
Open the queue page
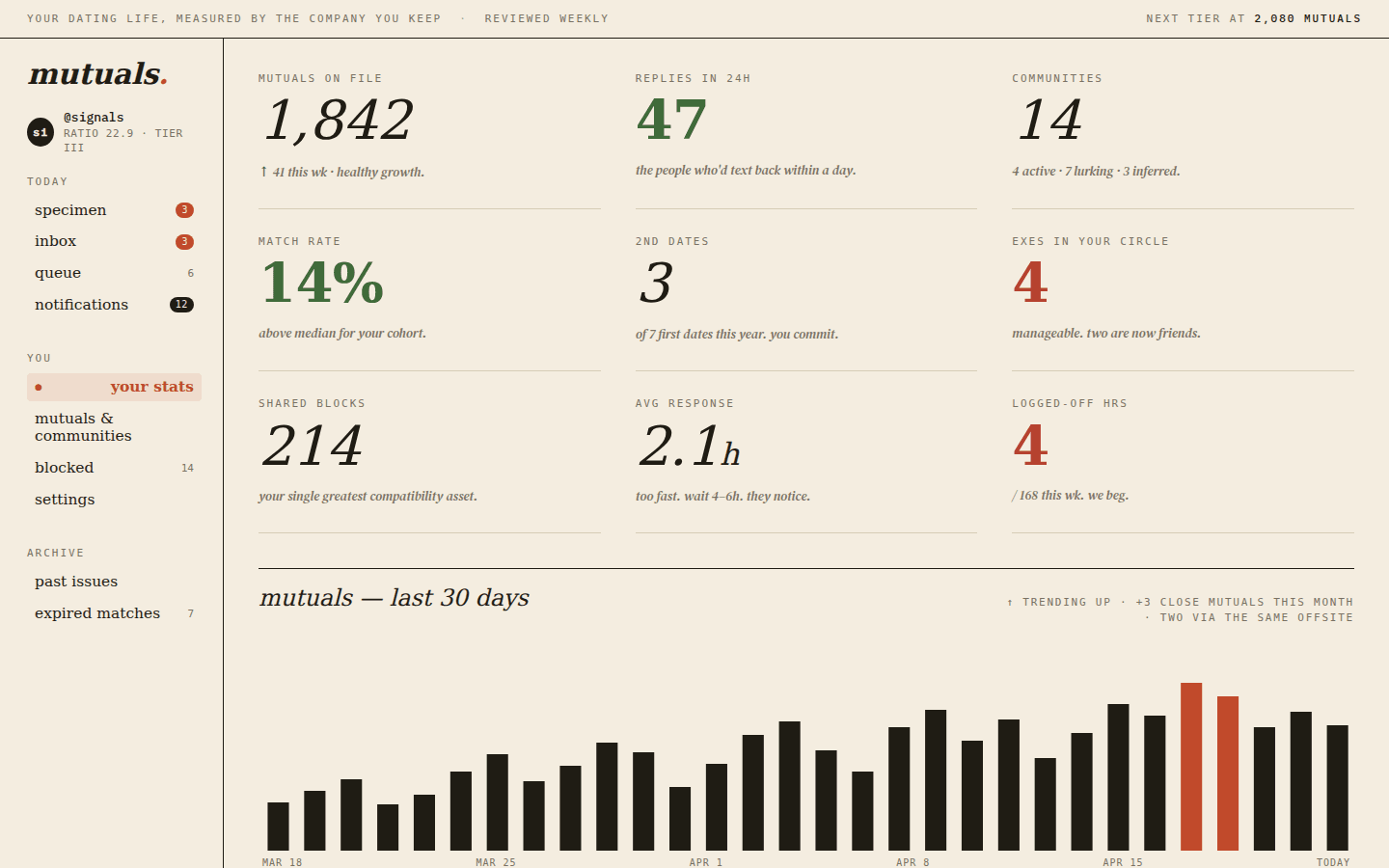pyautogui.click(x=114, y=273)
